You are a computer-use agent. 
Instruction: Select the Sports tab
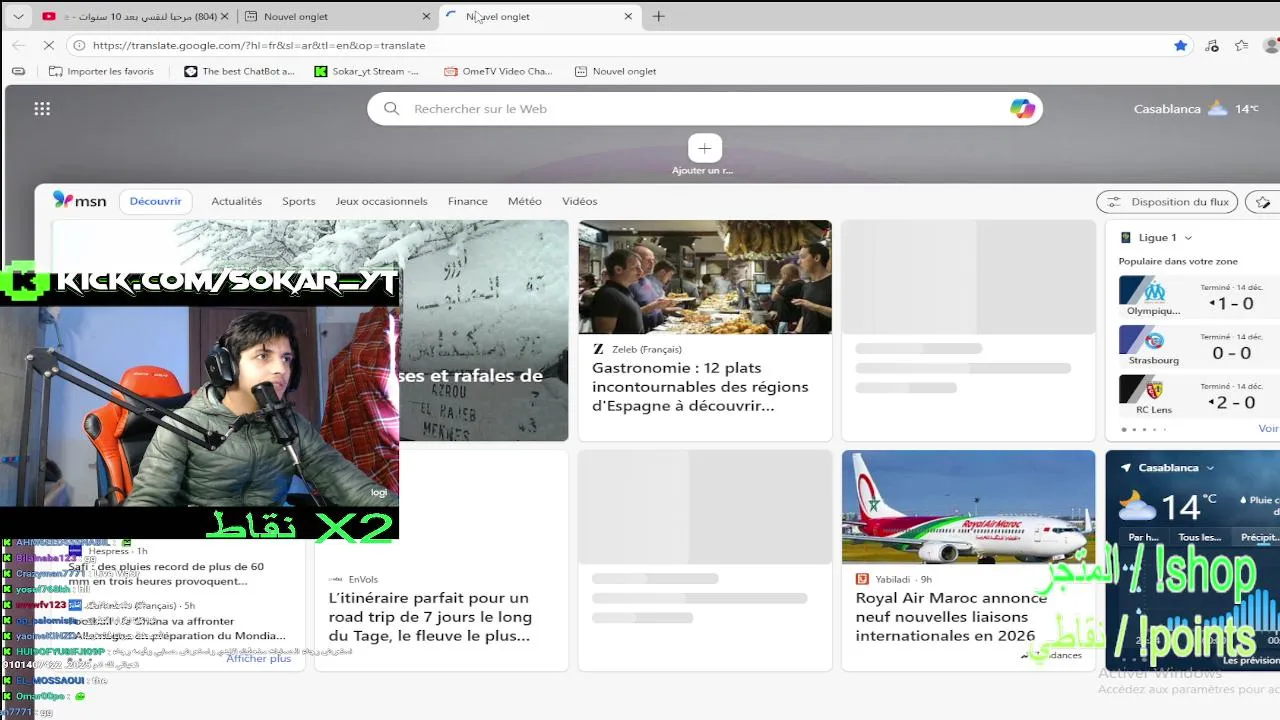pyautogui.click(x=298, y=201)
